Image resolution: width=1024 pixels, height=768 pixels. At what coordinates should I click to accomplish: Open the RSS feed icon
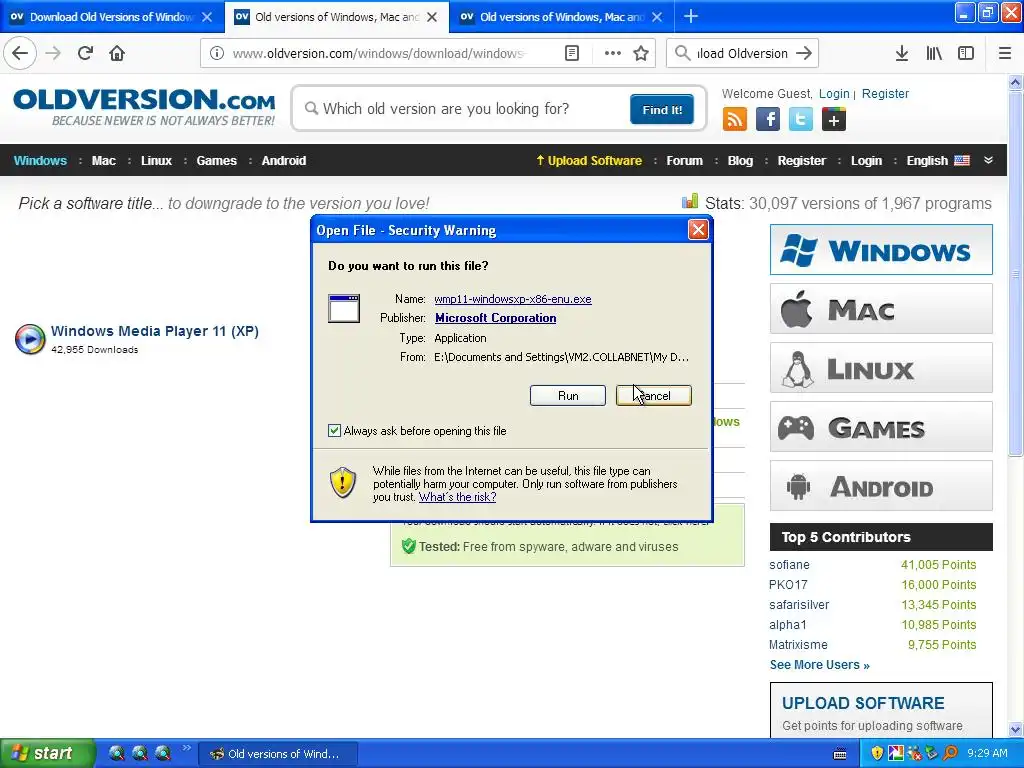point(735,120)
